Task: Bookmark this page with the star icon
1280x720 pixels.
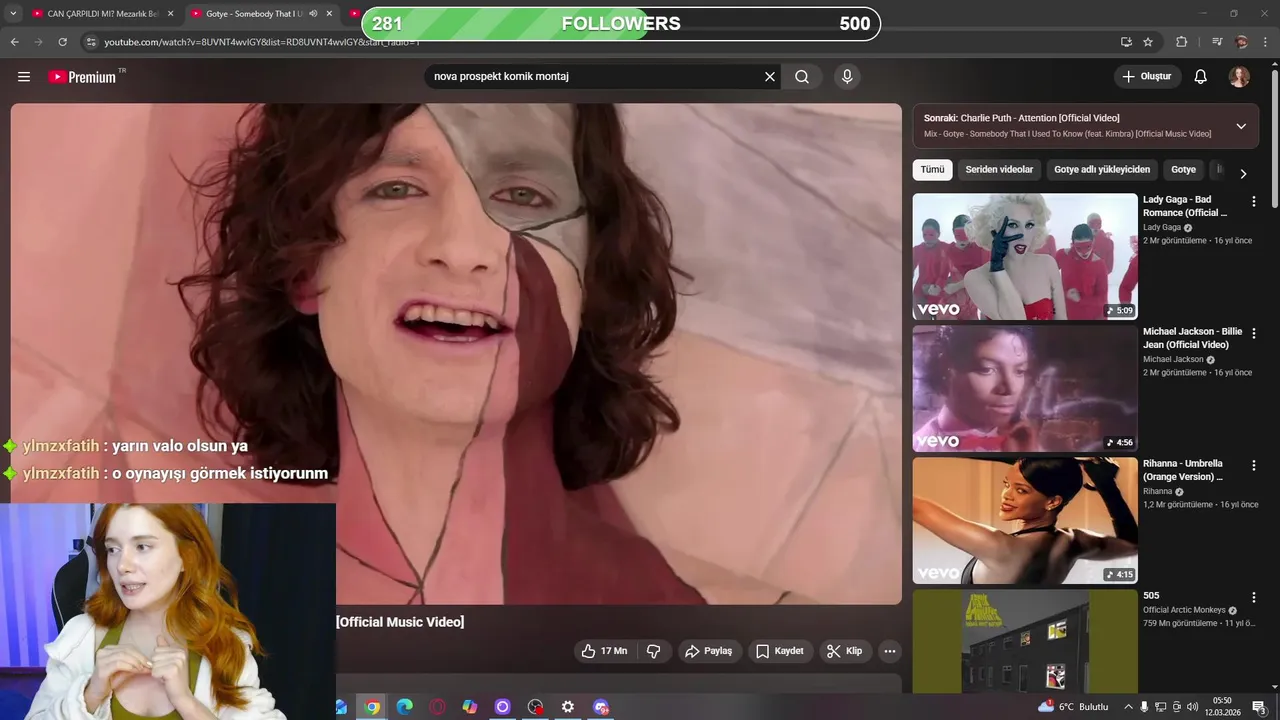Action: pos(1148,42)
